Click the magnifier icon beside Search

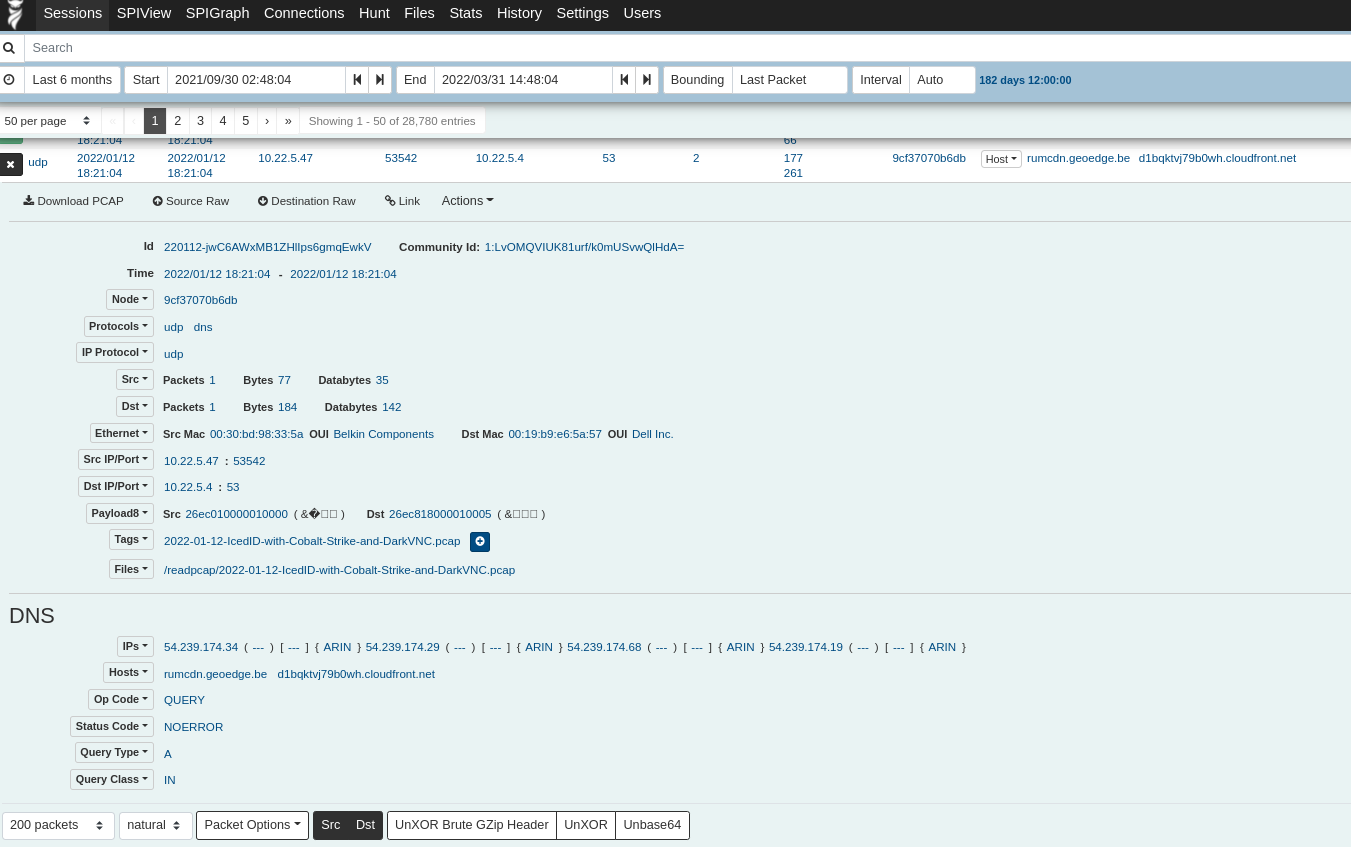9,48
